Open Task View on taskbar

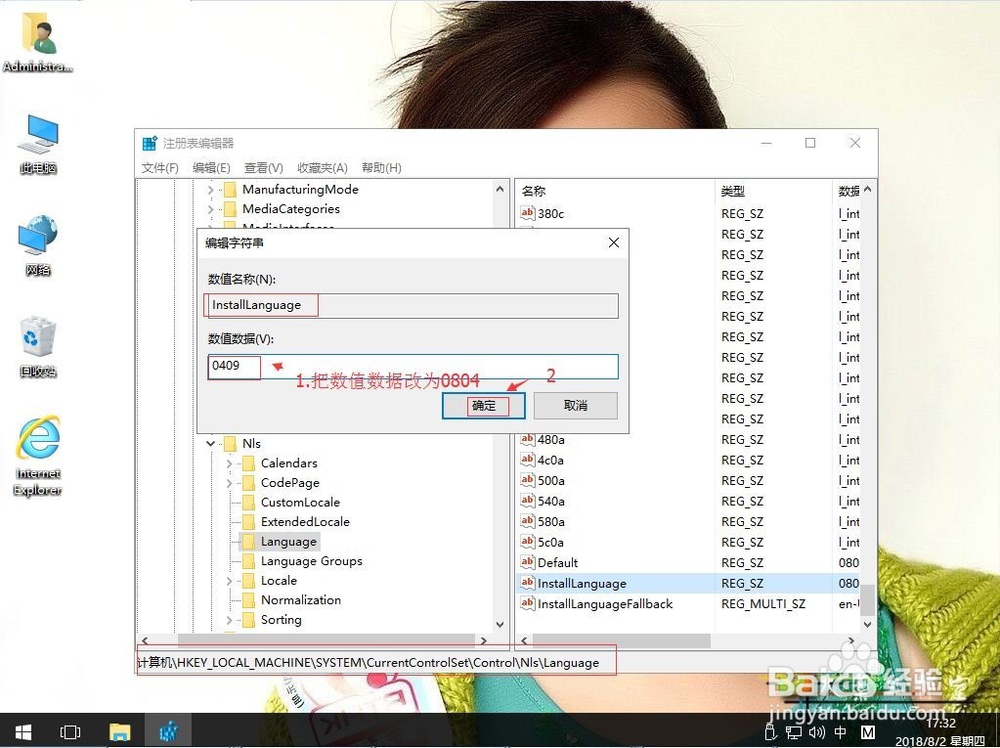pyautogui.click(x=70, y=731)
